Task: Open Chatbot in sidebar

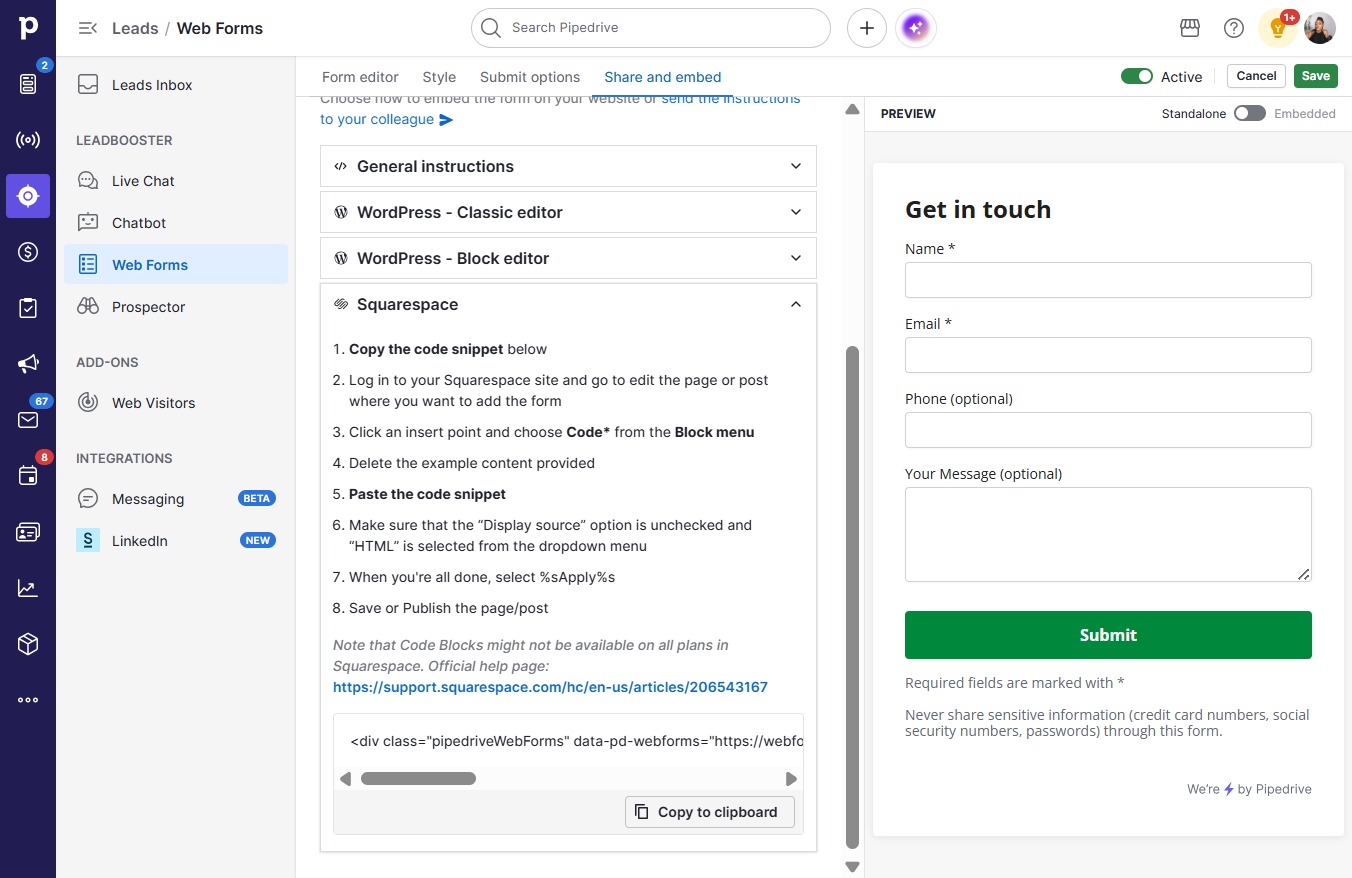Action: [x=176, y=223]
